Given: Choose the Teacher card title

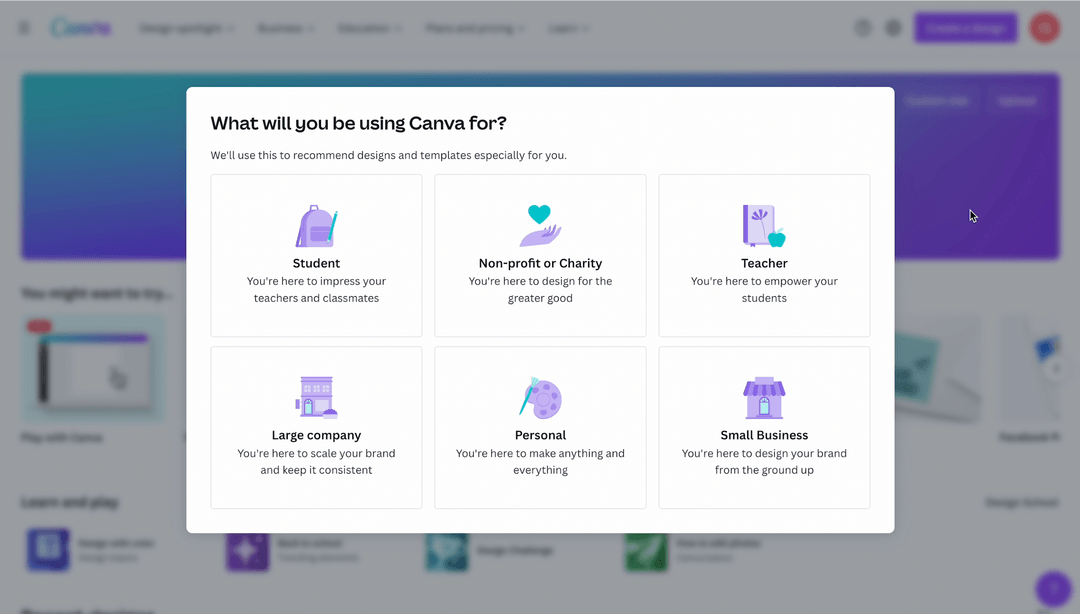Looking at the screenshot, I should (764, 263).
